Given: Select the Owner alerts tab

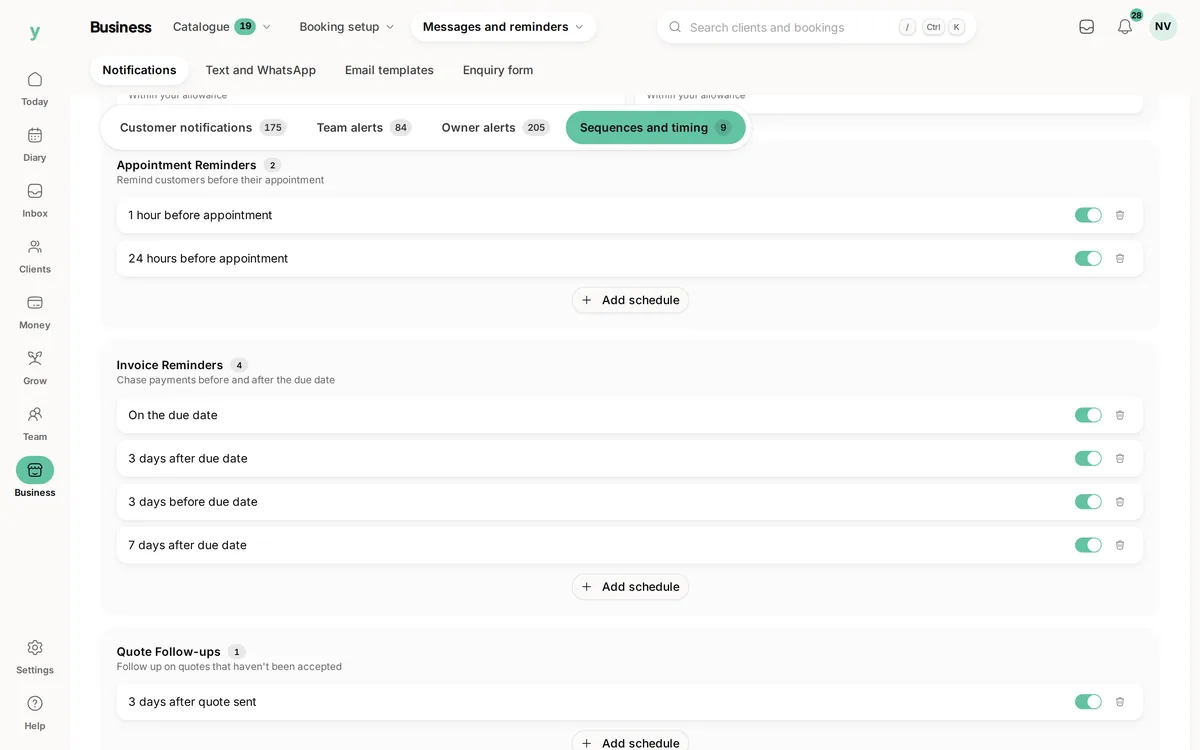Looking at the screenshot, I should pos(495,127).
